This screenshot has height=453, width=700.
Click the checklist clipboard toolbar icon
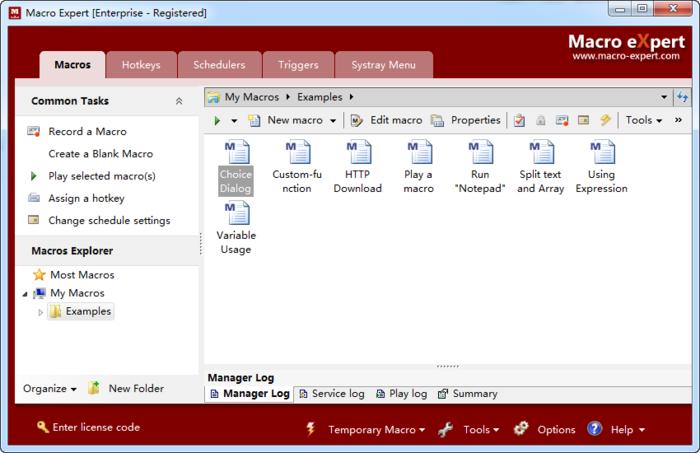tap(519, 120)
